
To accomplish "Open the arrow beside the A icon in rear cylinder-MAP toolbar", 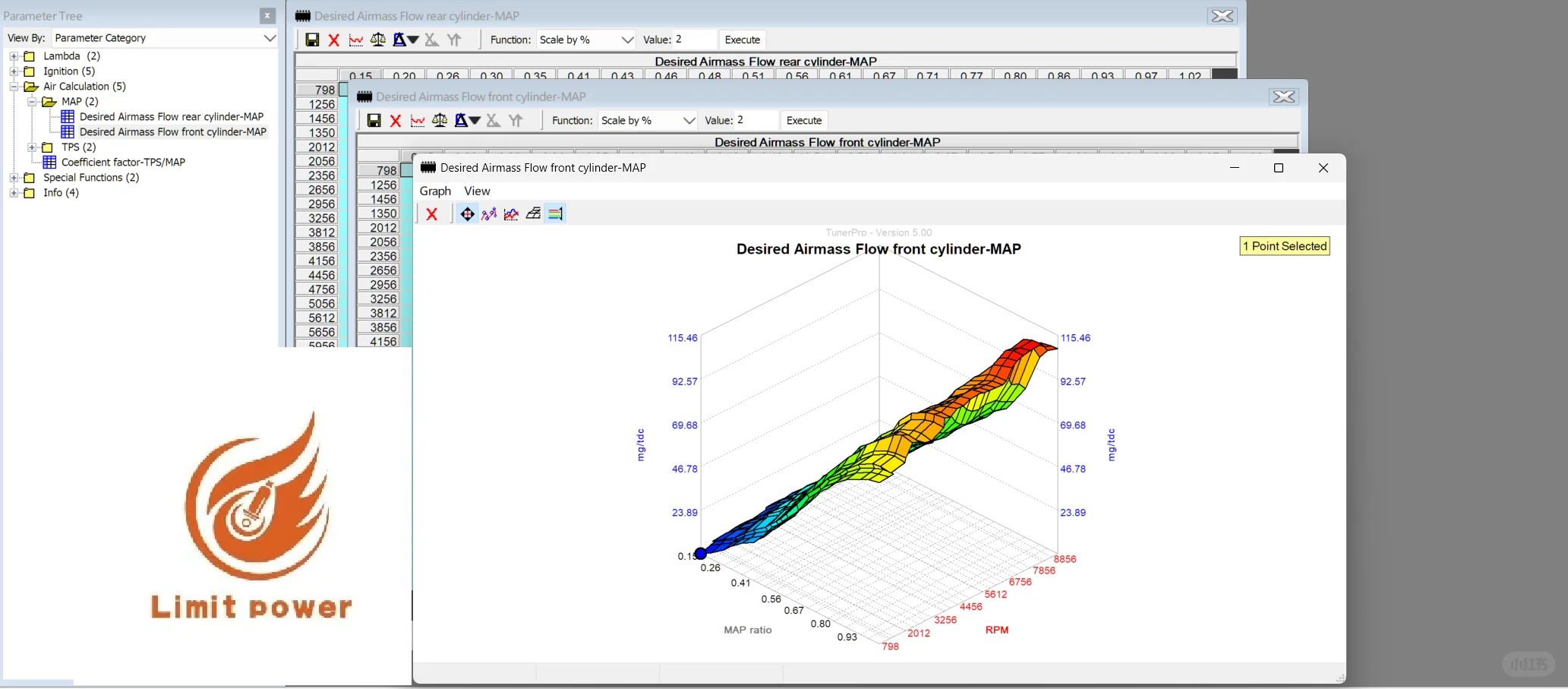I will coord(413,40).
